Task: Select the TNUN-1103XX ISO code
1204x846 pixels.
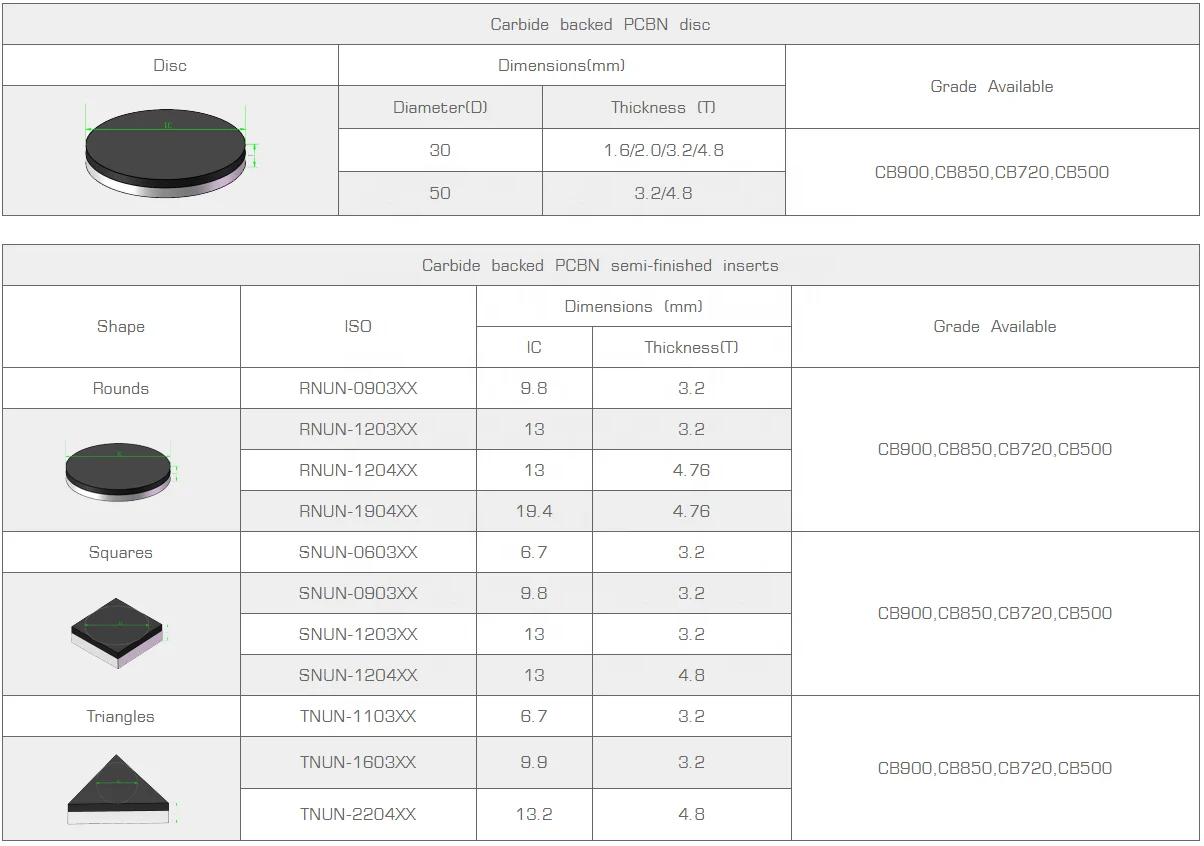Action: pyautogui.click(x=358, y=716)
